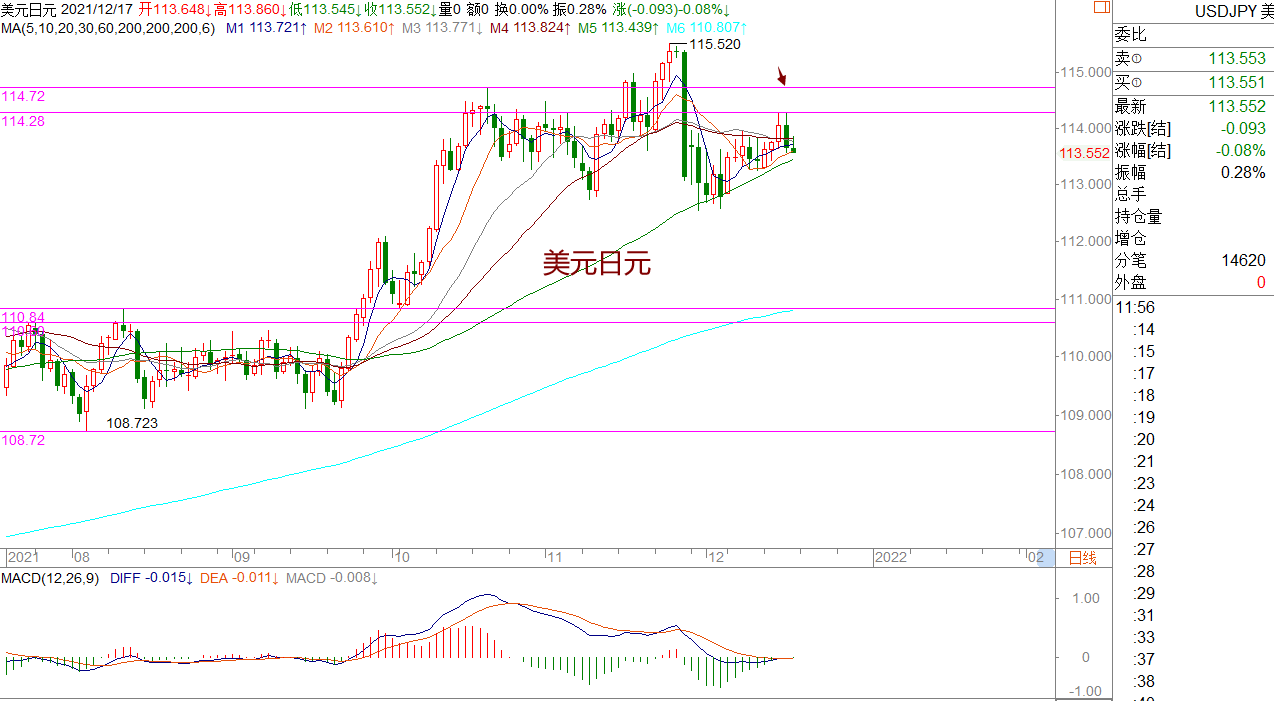Select the 总手 row label
The width and height of the screenshot is (1274, 701).
(1131, 195)
